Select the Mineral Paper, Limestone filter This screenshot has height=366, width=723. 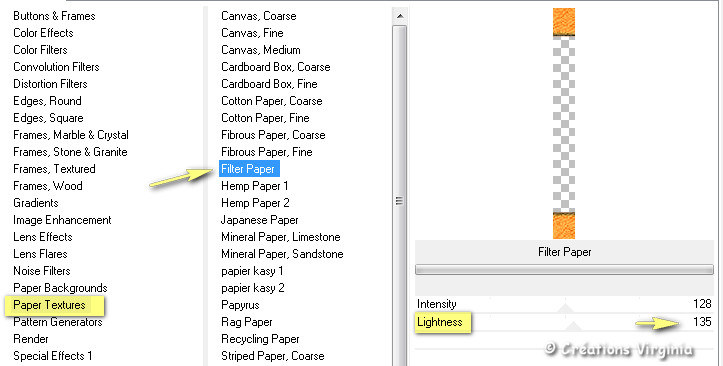281,238
